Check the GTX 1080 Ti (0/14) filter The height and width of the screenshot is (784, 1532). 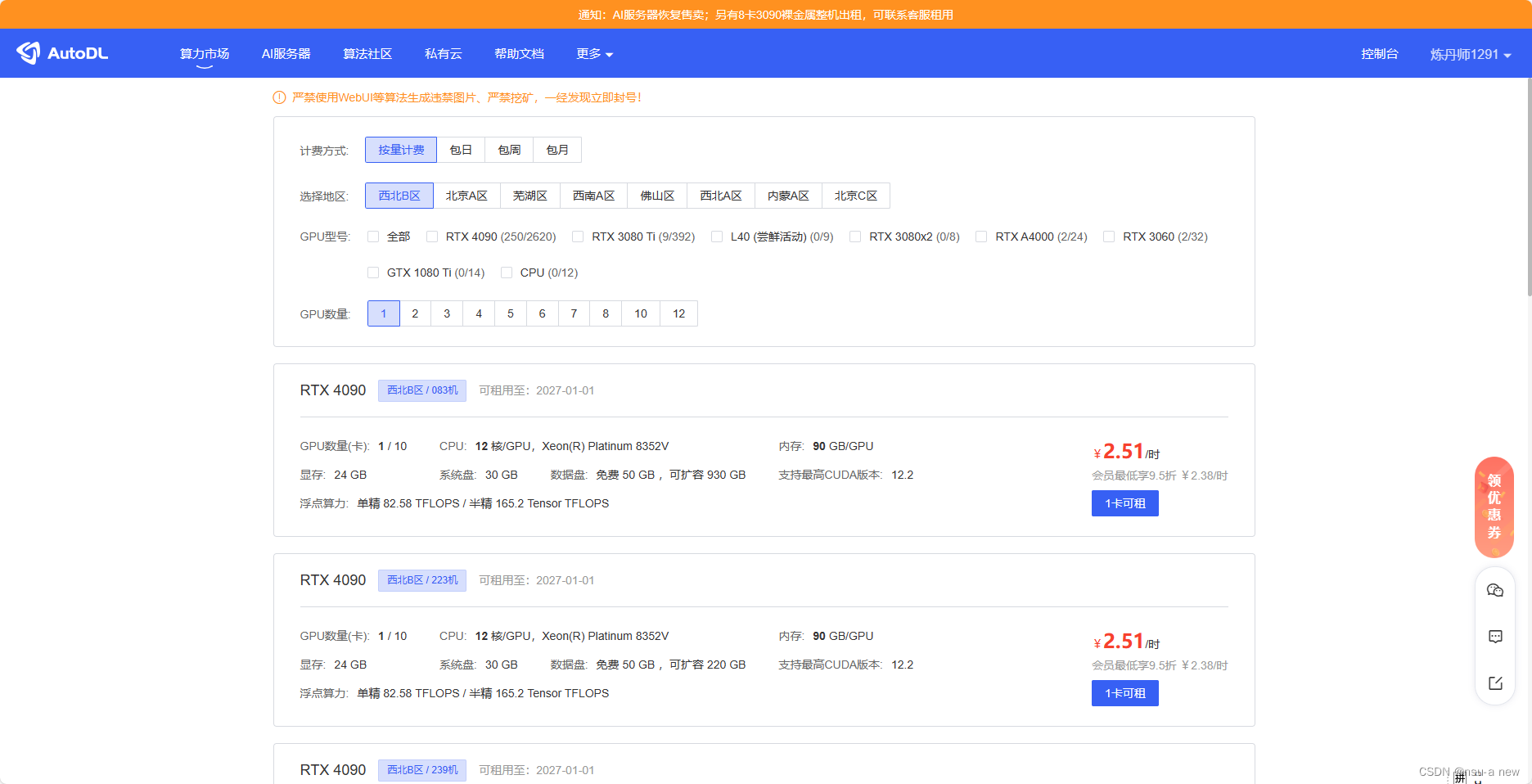point(373,273)
